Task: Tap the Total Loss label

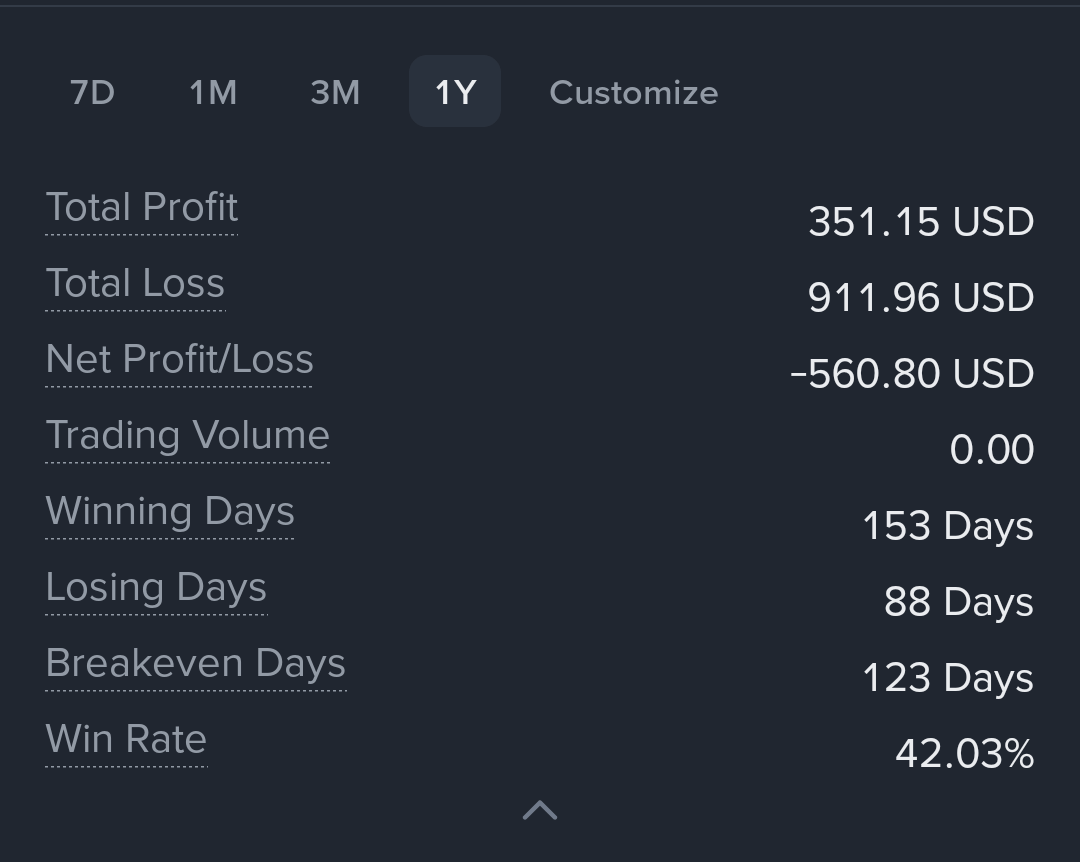Action: 135,284
